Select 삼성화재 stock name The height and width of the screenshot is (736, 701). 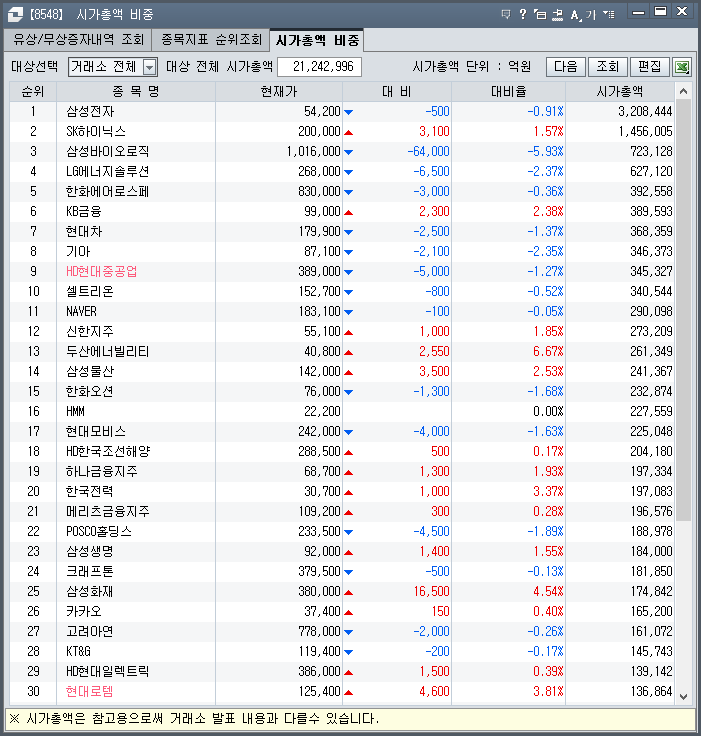[90, 591]
